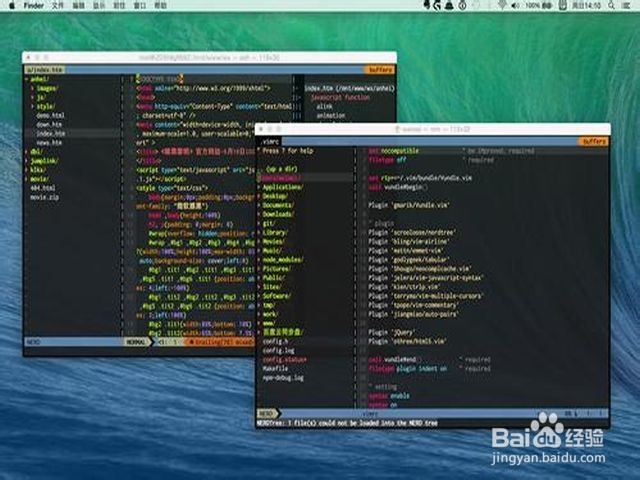Click the Plugin 'scrooloose/nerdtree' line
Viewport: 640px width, 480px height.
click(412, 232)
